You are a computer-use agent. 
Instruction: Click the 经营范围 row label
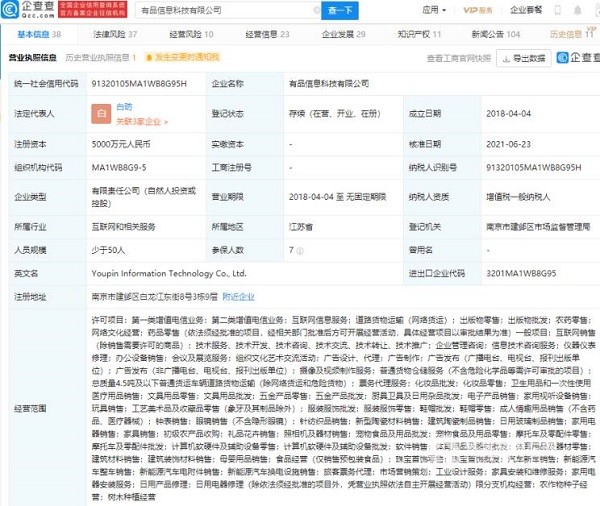coord(30,409)
